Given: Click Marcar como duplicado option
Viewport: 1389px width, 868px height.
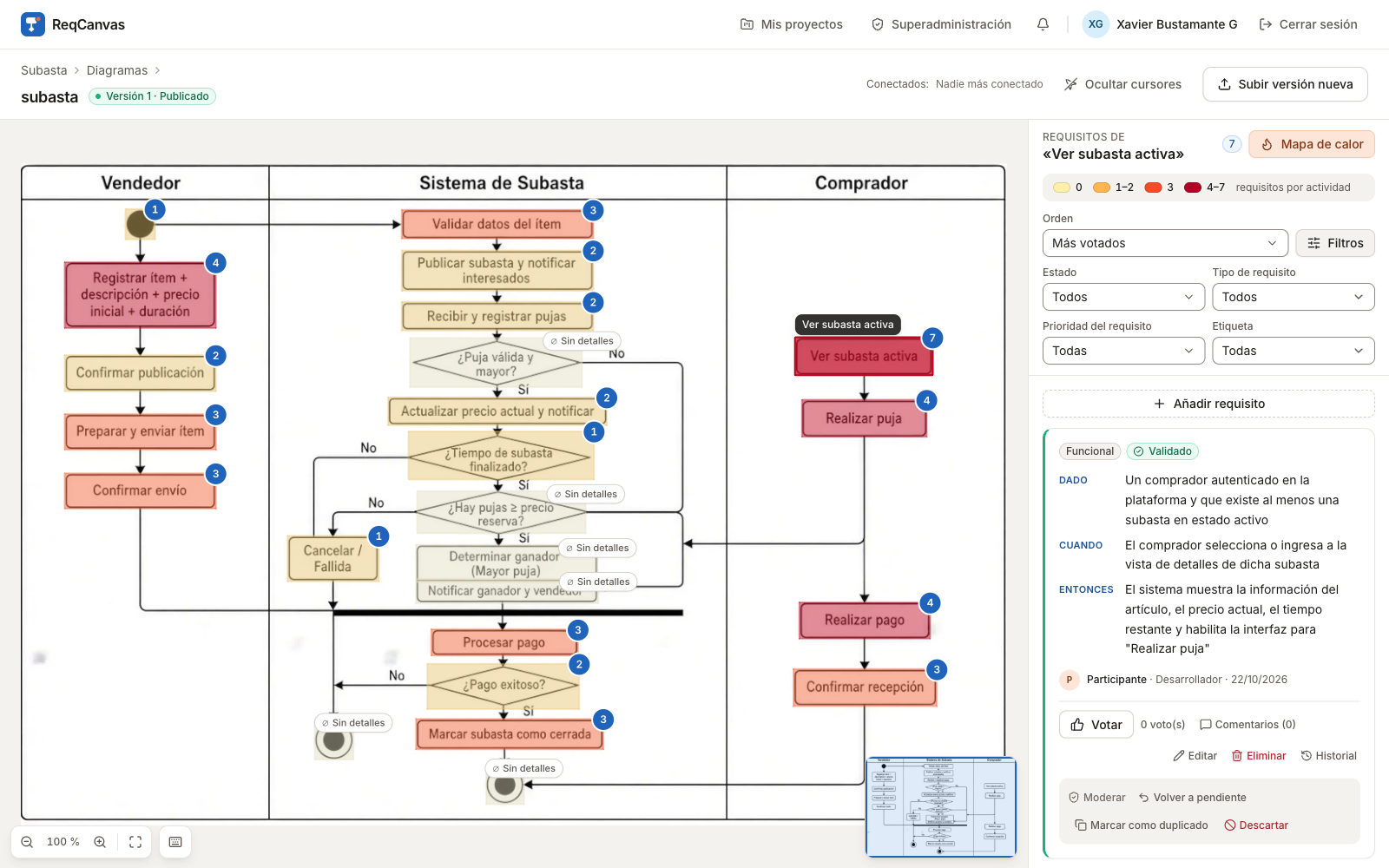Looking at the screenshot, I should click(x=1141, y=825).
